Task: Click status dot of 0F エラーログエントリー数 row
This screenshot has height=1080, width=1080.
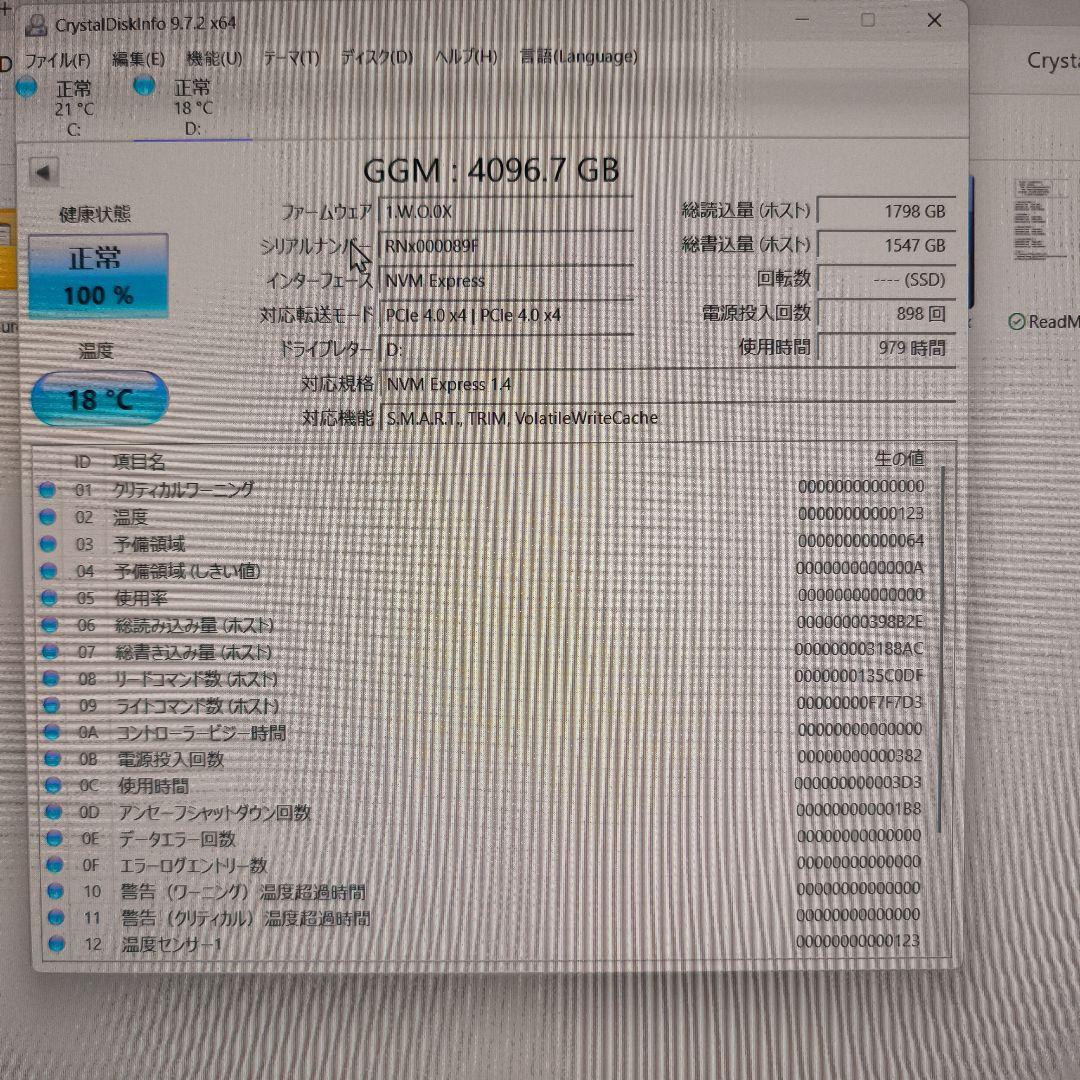Action: 55,864
